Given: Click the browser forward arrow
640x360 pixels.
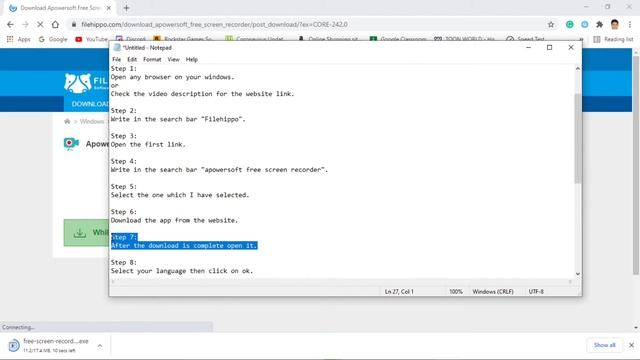Looking at the screenshot, I should (25, 24).
